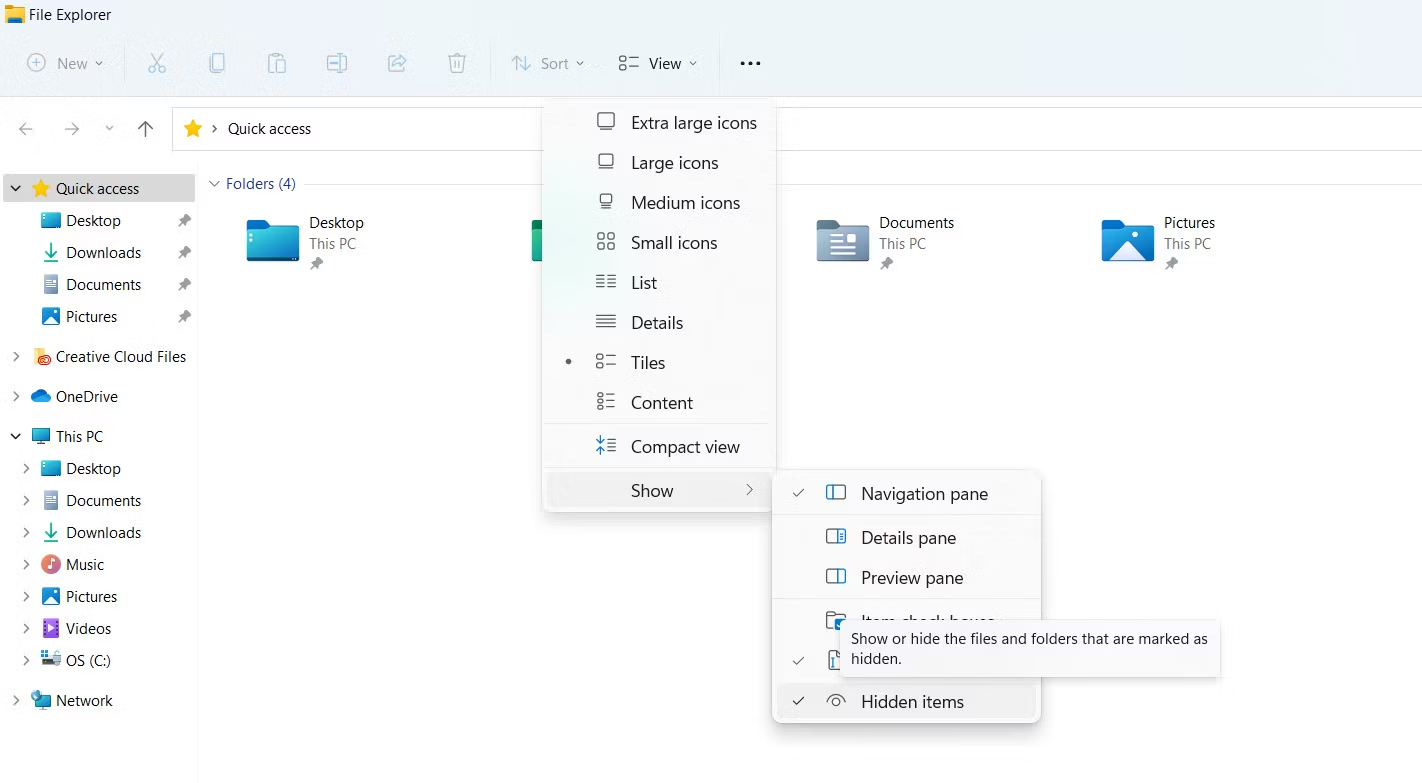Open the See more three-dots menu
This screenshot has width=1422, height=783.
point(750,63)
